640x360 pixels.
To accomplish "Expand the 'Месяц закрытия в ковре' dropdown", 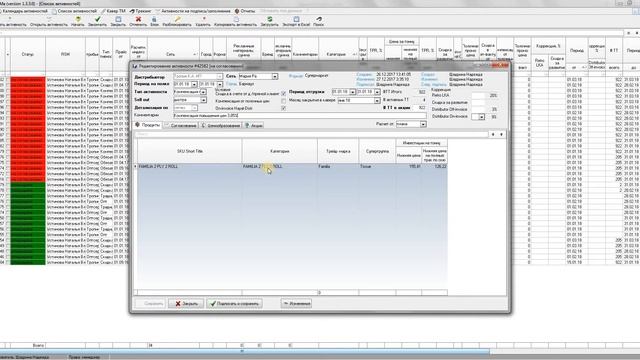I will [377, 100].
